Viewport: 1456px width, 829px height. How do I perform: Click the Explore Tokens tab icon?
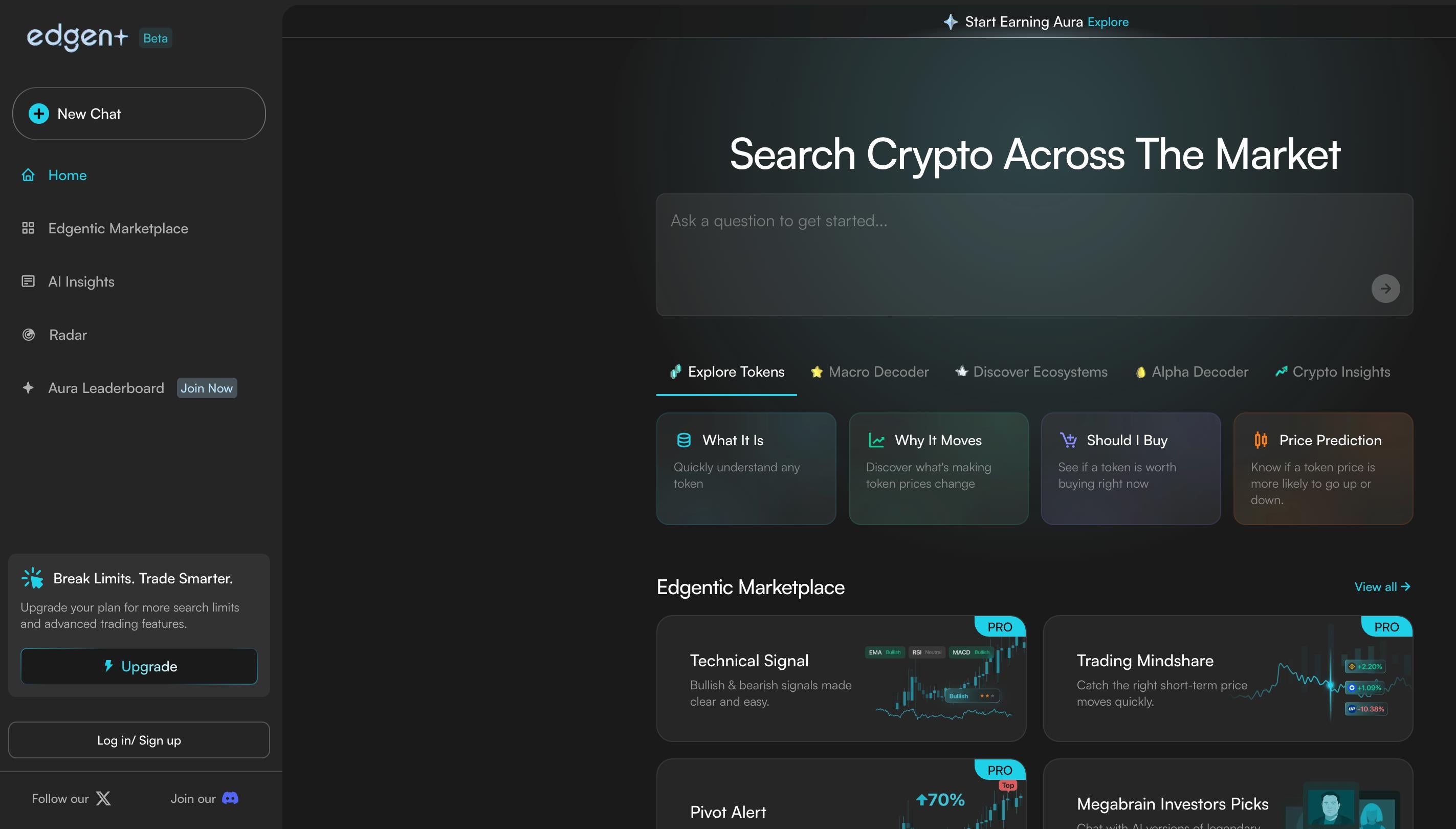click(x=676, y=372)
